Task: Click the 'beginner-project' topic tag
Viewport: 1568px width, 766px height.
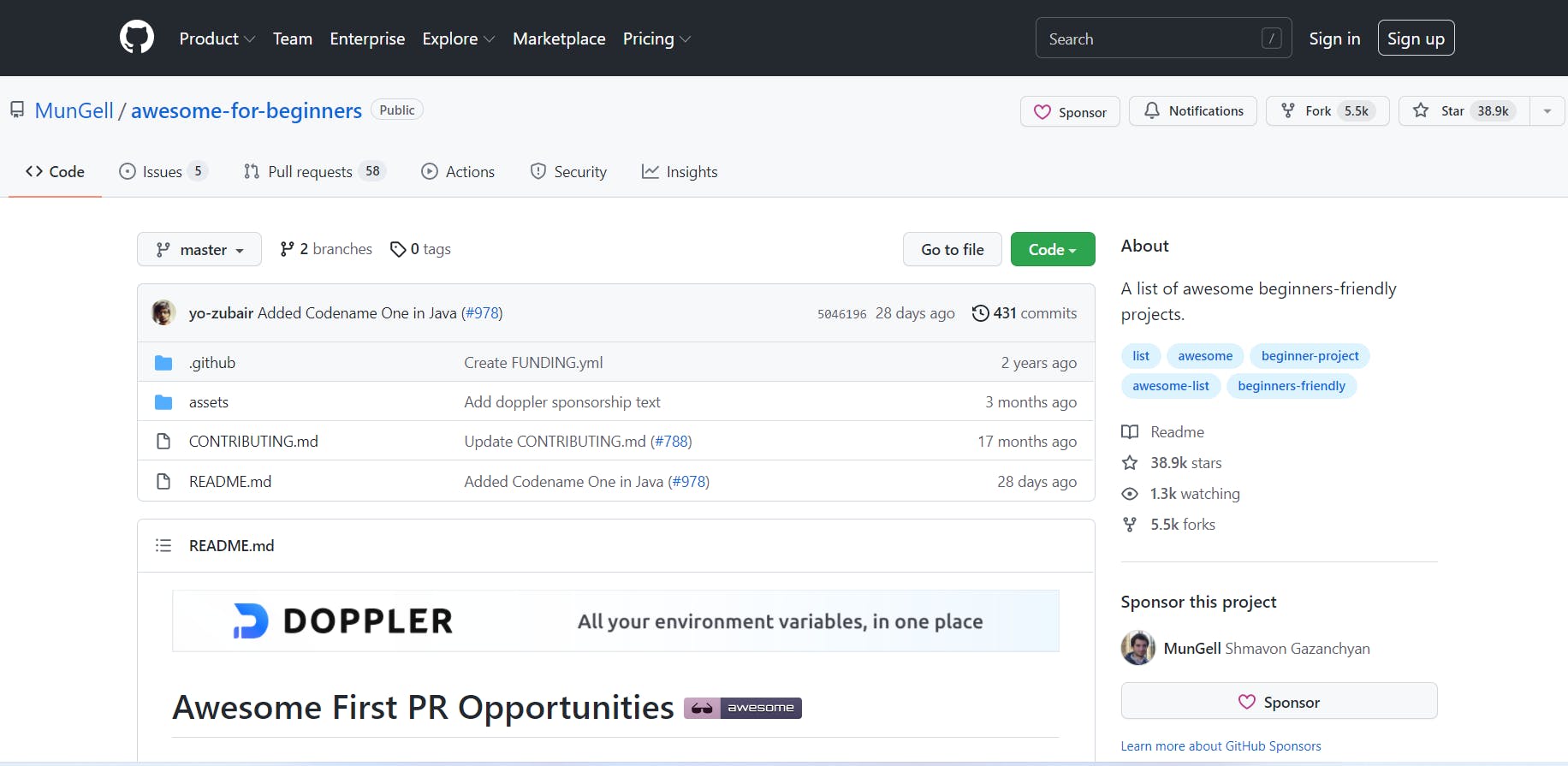Action: 1310,356
